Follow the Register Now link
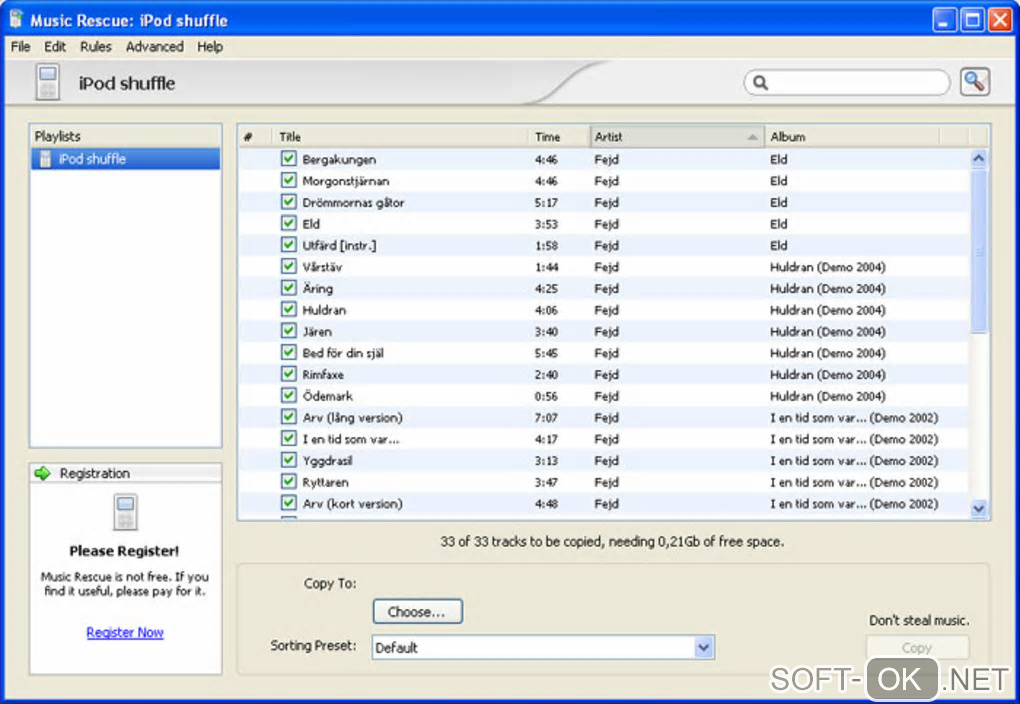 (125, 632)
